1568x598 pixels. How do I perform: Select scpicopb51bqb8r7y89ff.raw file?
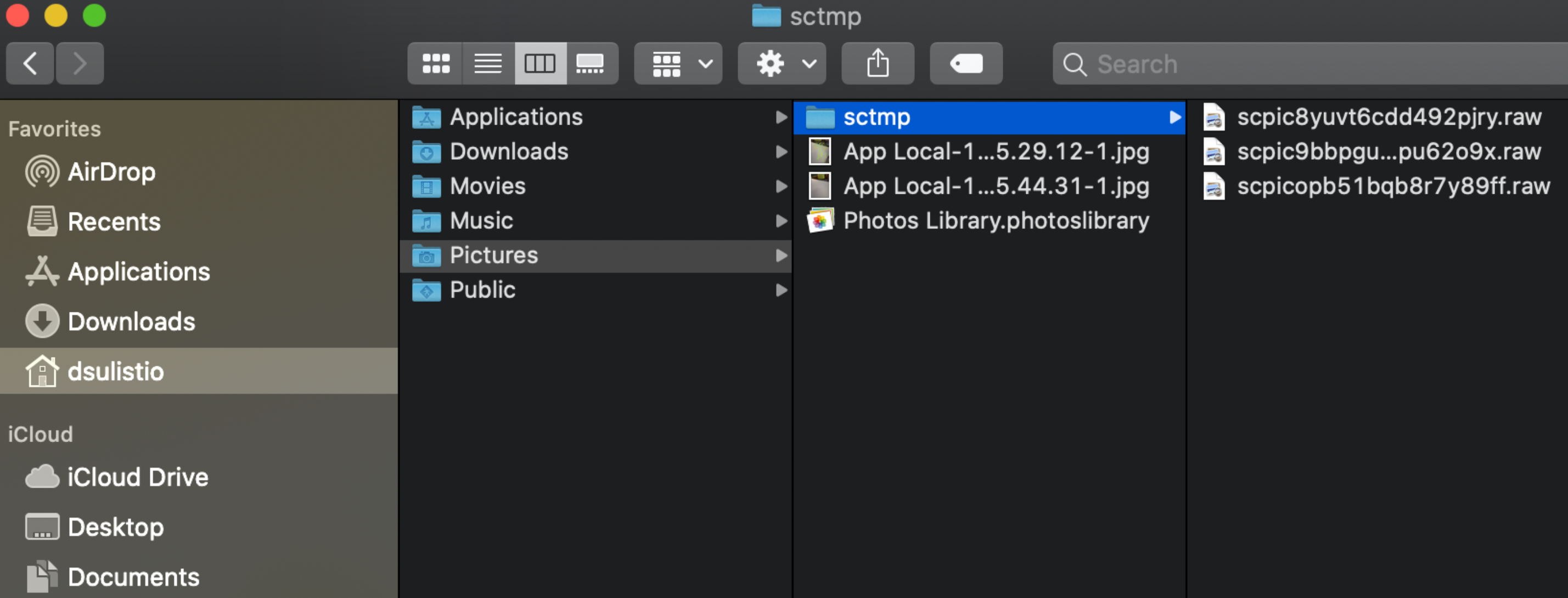[1377, 186]
